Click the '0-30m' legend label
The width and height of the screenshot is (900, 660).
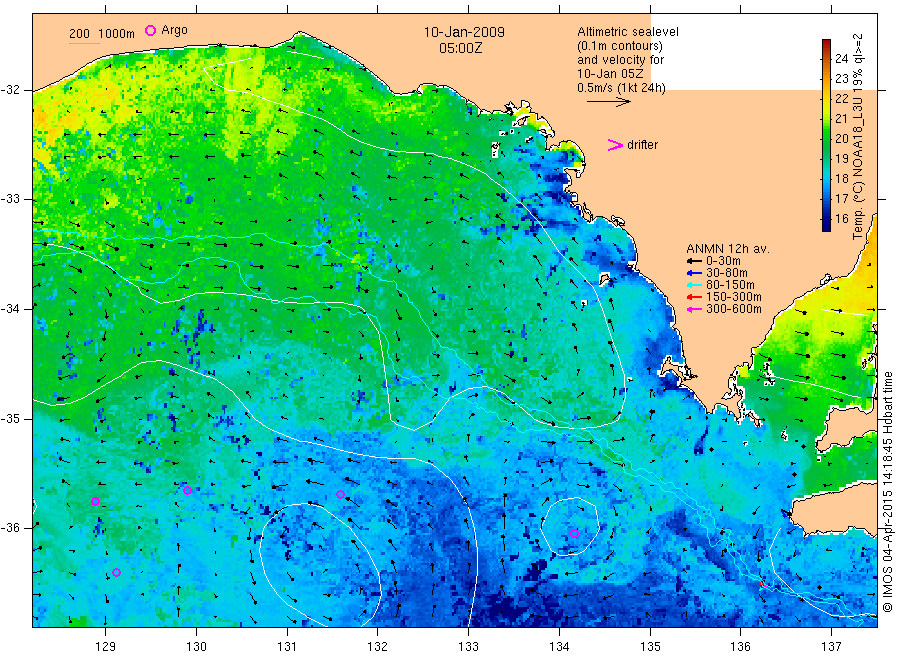tap(723, 261)
